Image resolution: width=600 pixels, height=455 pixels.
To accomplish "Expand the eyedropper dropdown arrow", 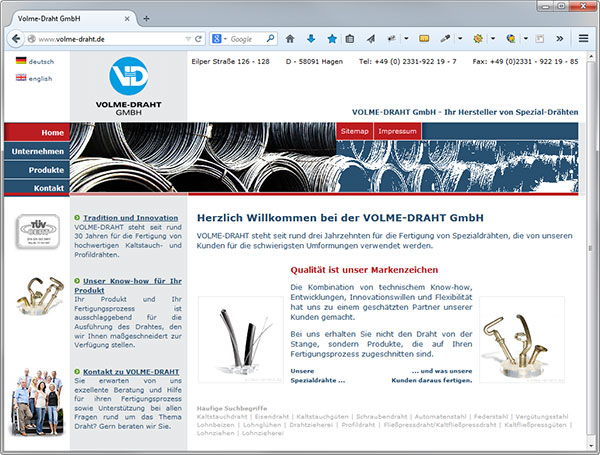I will coord(460,38).
